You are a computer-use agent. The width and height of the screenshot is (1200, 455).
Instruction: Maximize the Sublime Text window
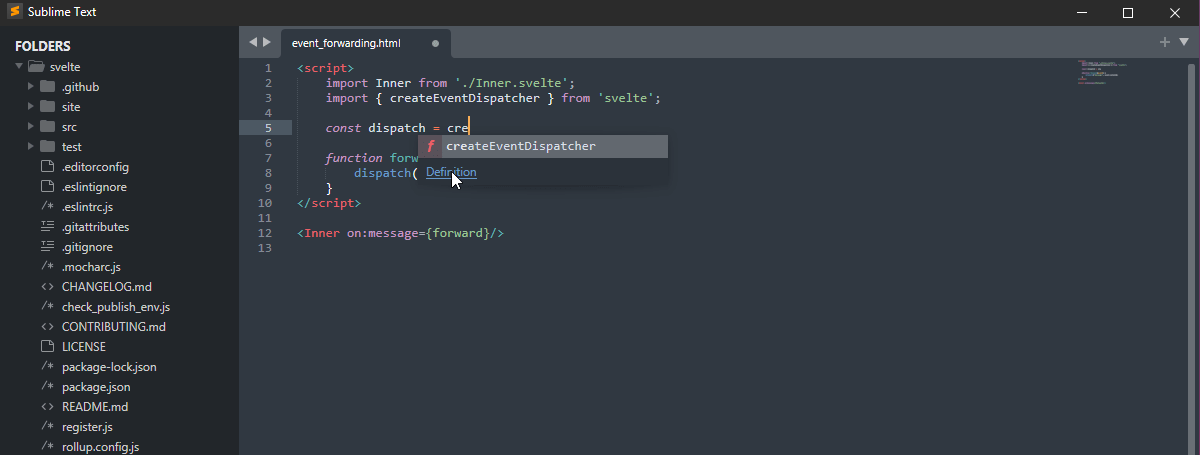coord(1128,13)
